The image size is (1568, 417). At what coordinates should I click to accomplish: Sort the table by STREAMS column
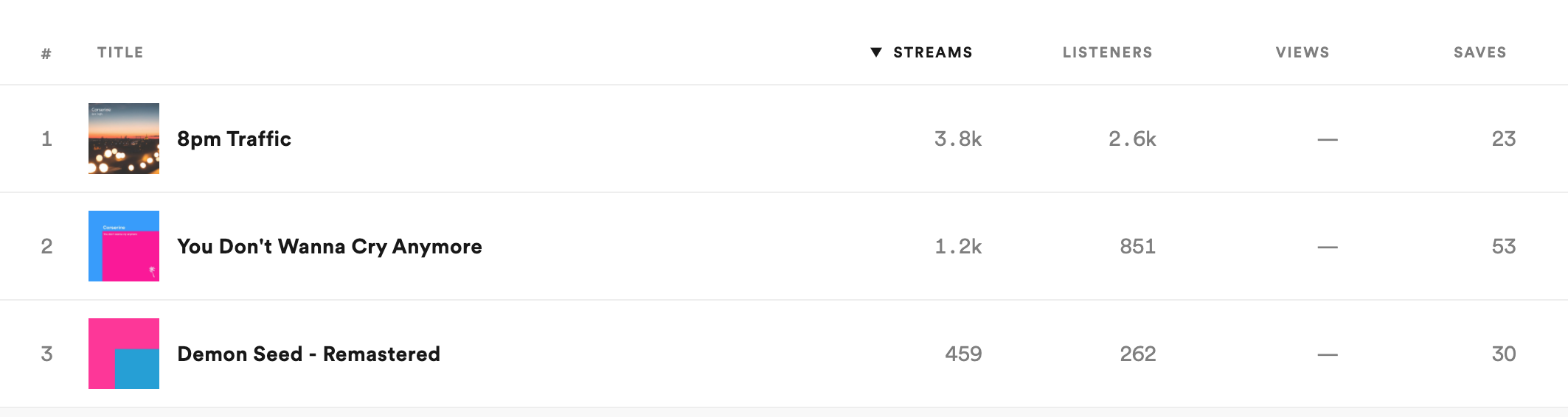coord(932,52)
